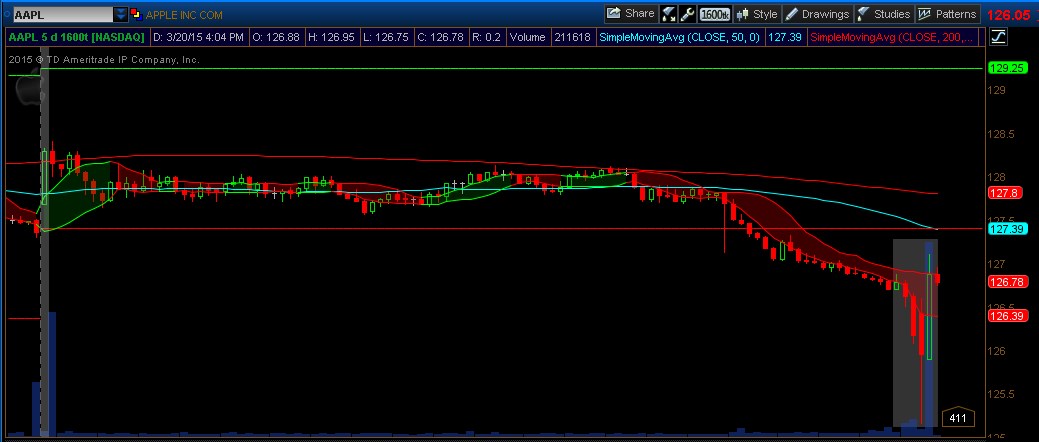Screen dimensions: 1039x442
Task: Open the Drawings menu
Action: [x=817, y=14]
